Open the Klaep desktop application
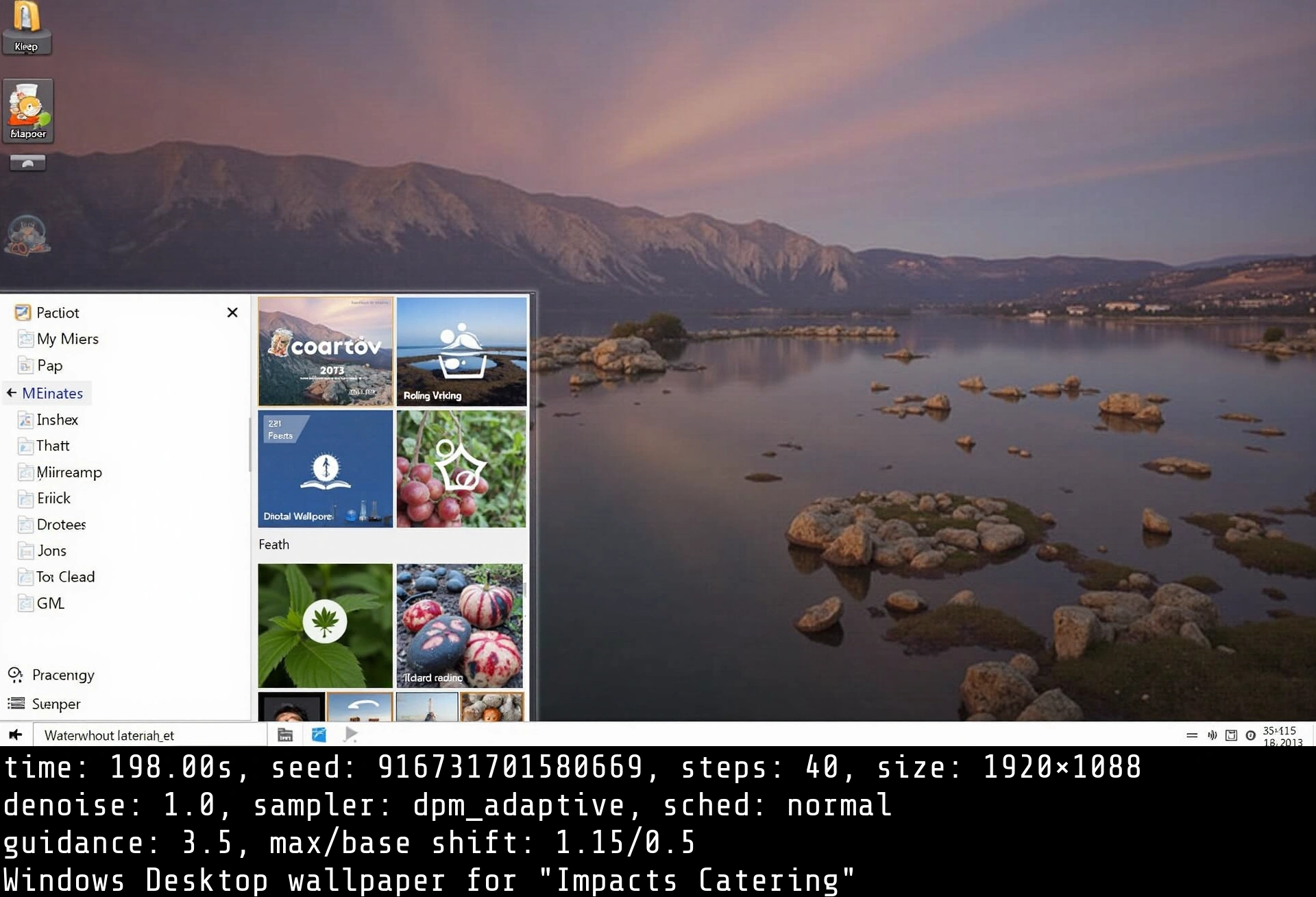Screen dimensions: 1316x897 click(x=27, y=27)
